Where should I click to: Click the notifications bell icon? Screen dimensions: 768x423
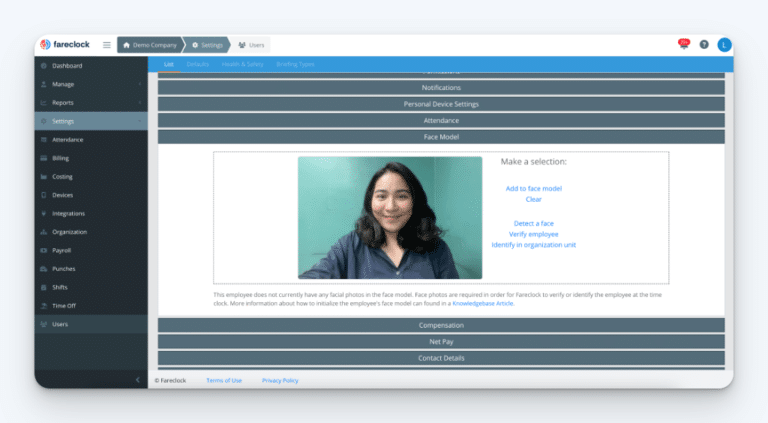684,45
